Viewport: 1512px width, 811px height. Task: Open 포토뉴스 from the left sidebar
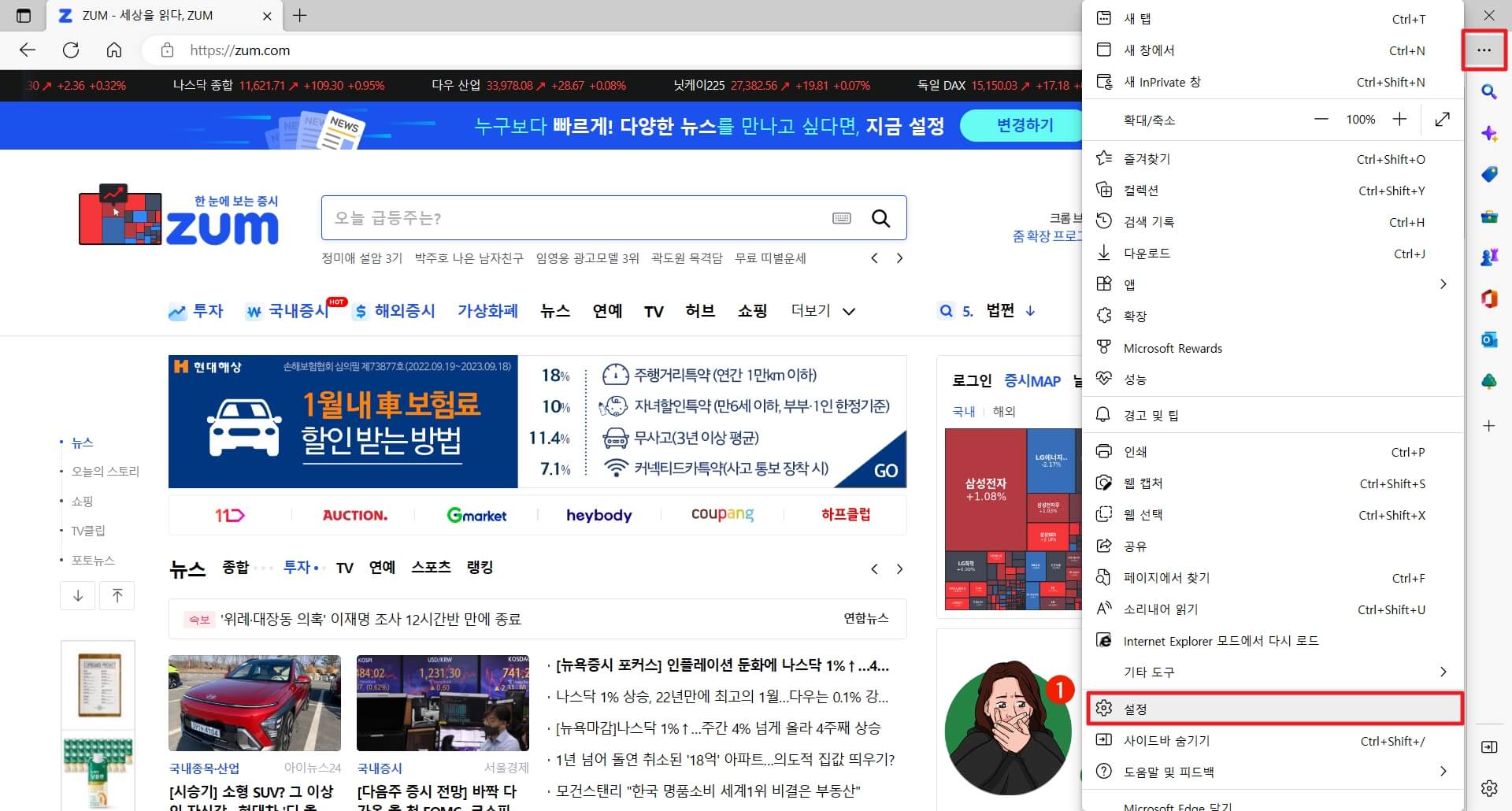(x=94, y=561)
